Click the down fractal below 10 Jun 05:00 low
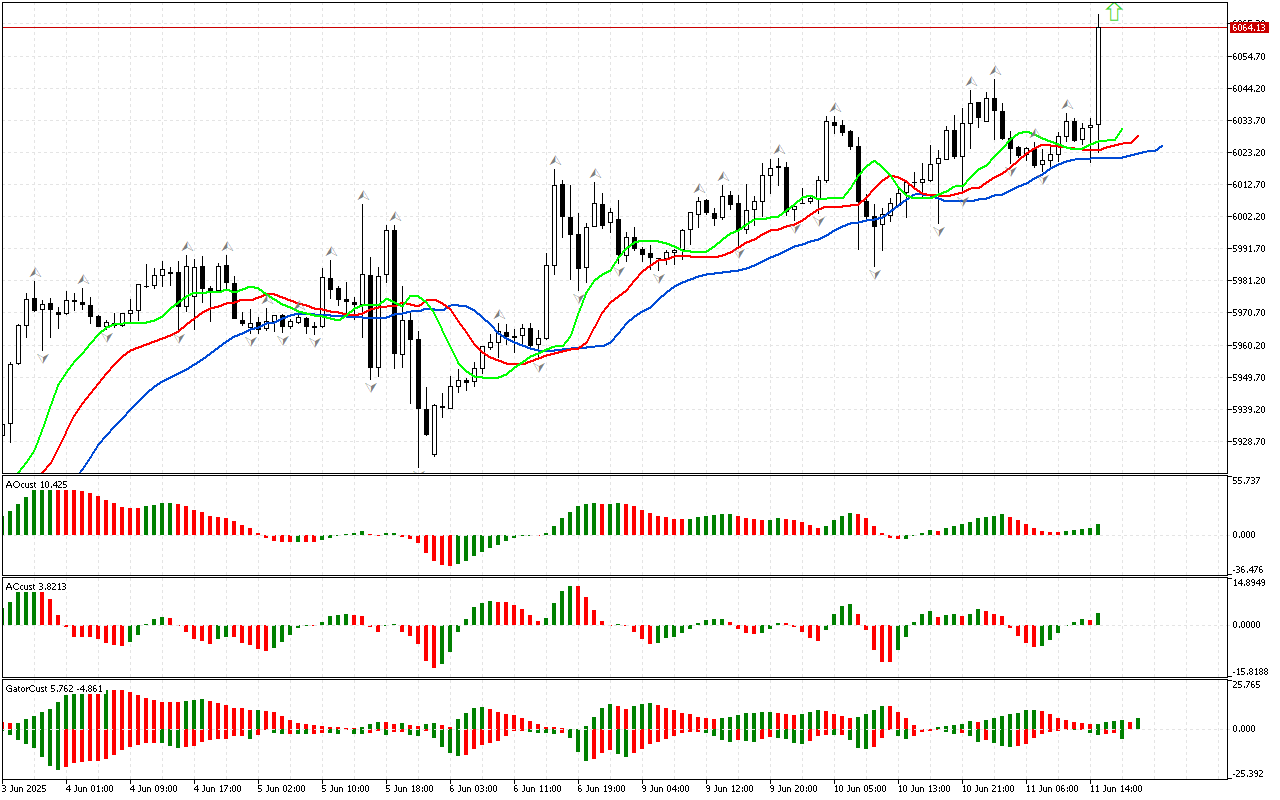 pyautogui.click(x=875, y=274)
